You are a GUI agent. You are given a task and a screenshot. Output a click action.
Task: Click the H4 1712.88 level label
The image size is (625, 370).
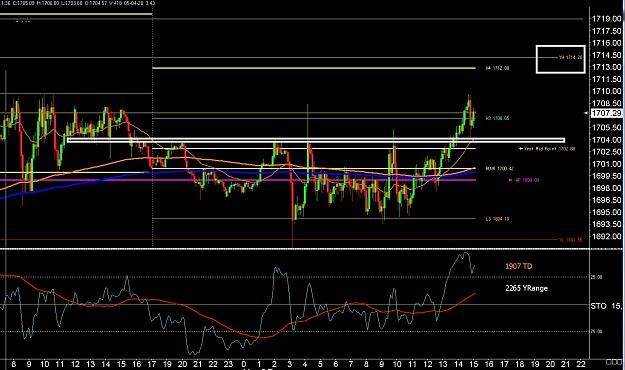tap(497, 68)
